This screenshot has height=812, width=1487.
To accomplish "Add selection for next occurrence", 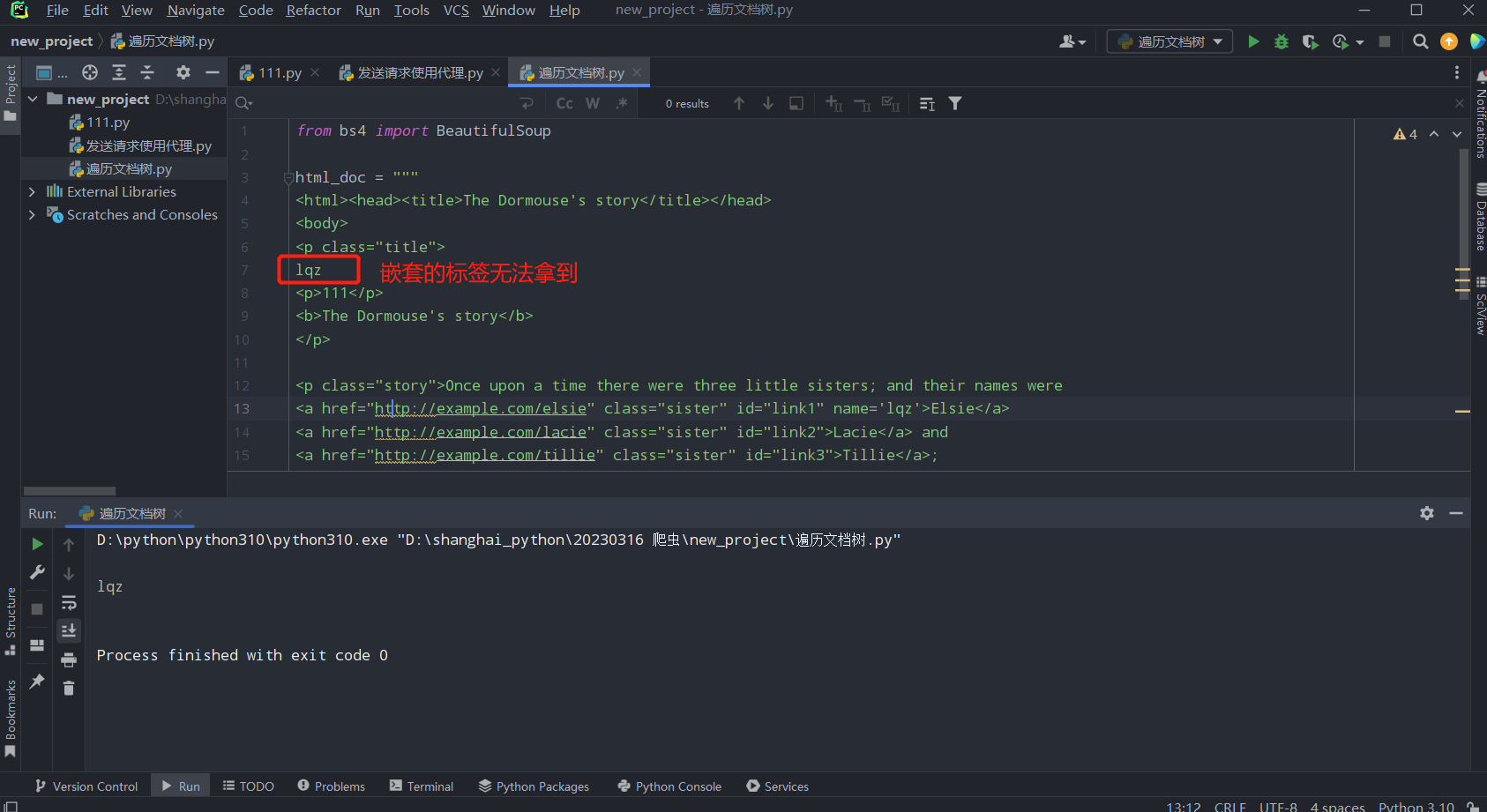I will coord(833,103).
